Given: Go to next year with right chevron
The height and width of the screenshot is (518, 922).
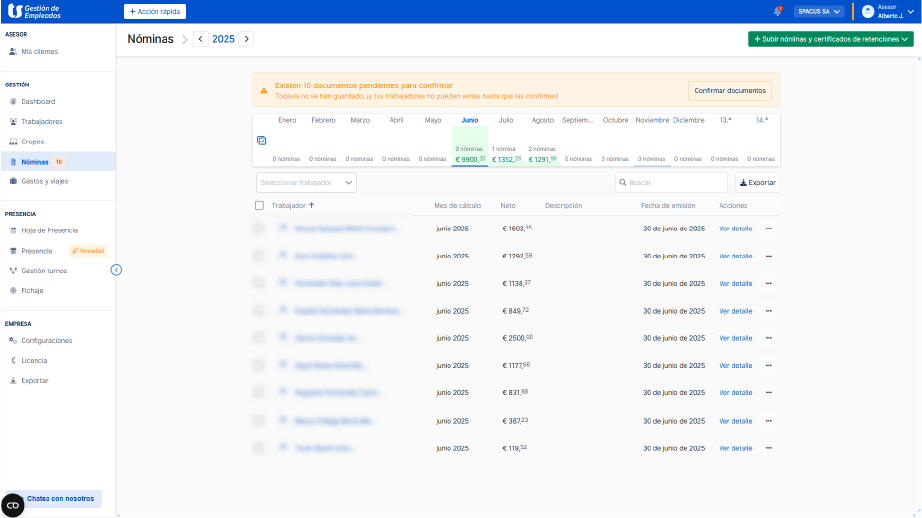Looking at the screenshot, I should click(x=246, y=39).
